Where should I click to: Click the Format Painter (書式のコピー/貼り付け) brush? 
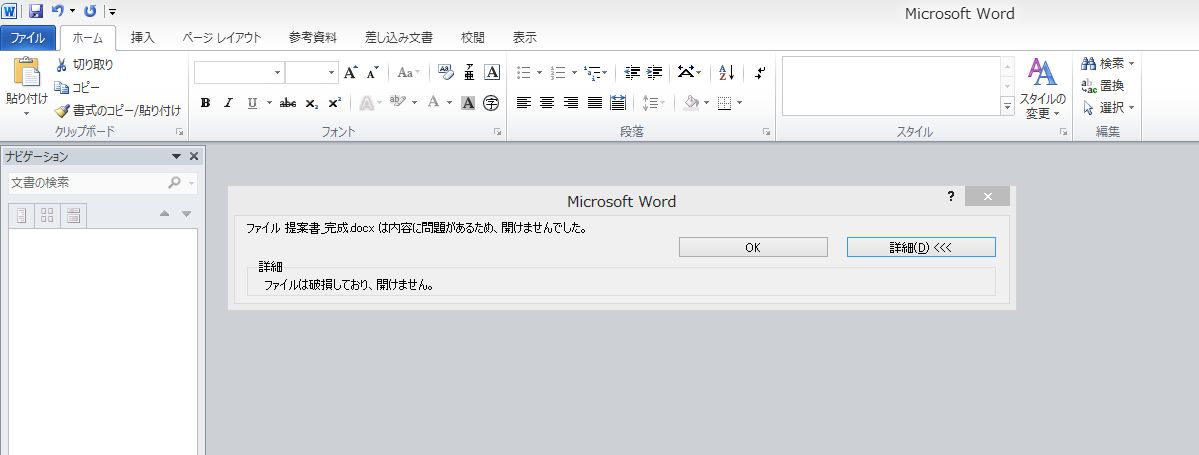pos(118,110)
